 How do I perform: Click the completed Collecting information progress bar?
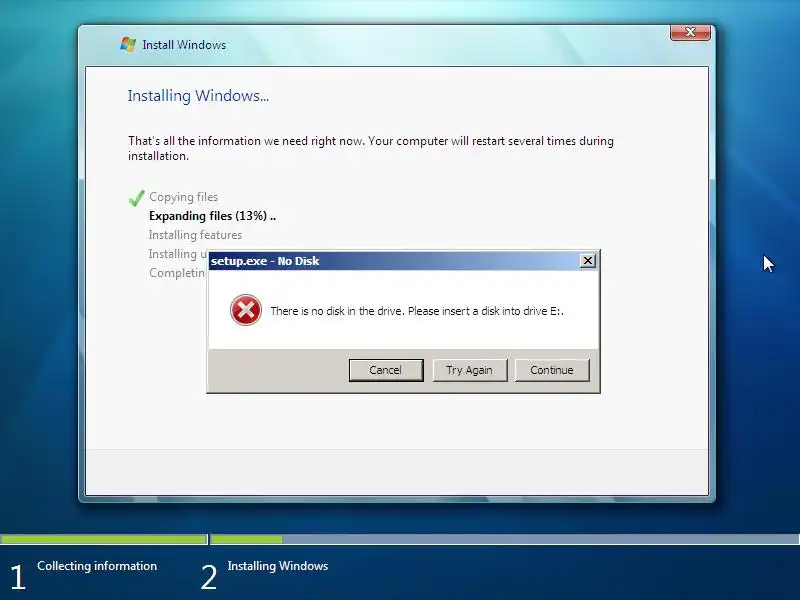[104, 539]
